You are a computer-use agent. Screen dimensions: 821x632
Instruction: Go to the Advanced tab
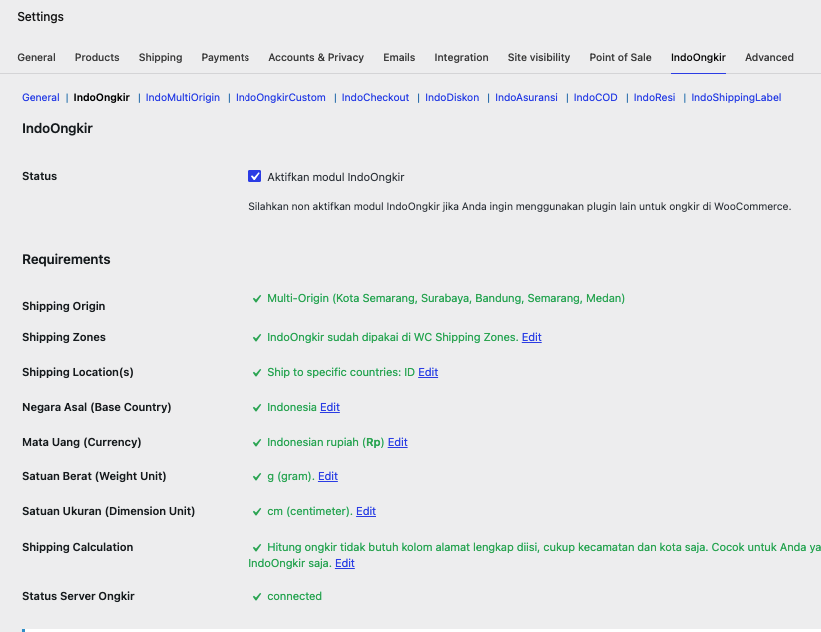pyautogui.click(x=769, y=57)
